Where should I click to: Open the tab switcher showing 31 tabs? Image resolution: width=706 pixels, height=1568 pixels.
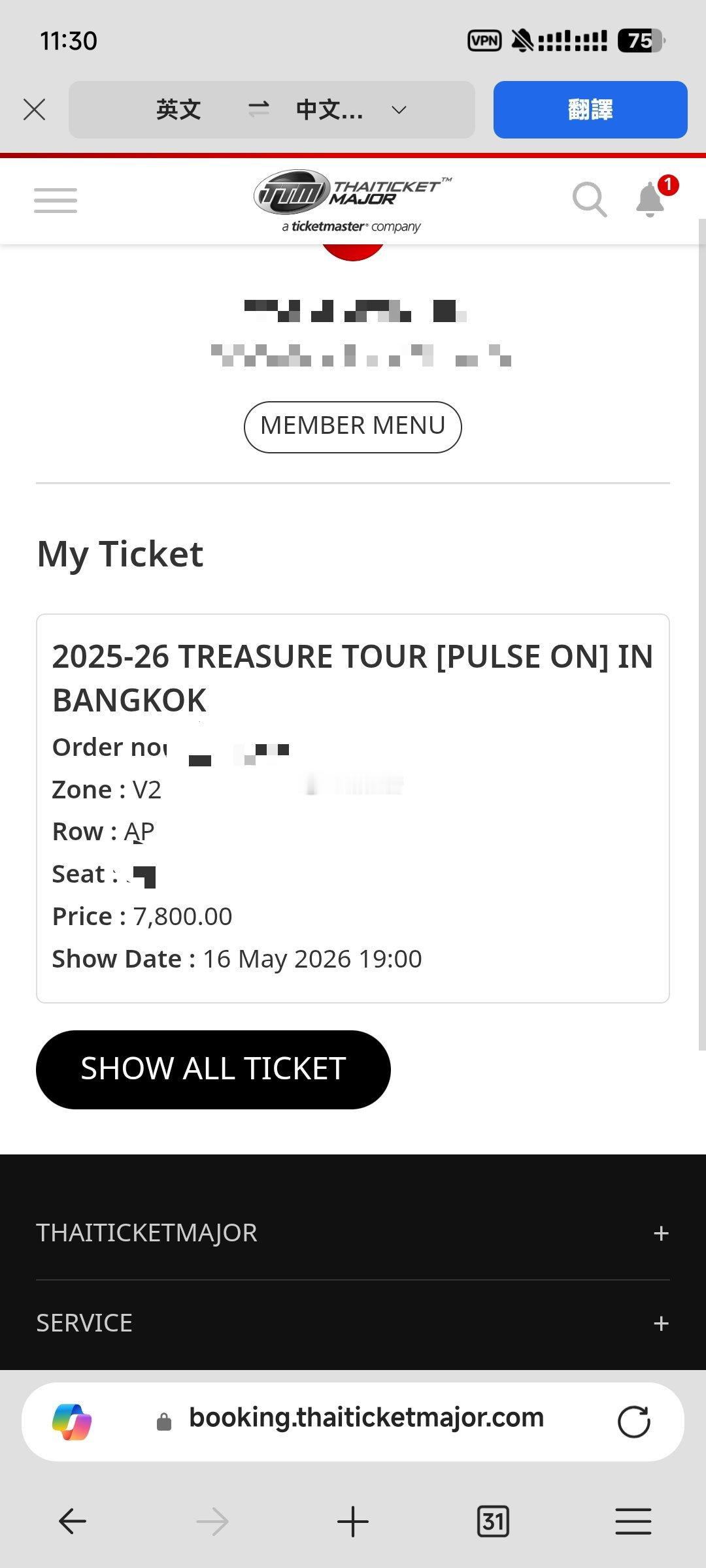tap(493, 1522)
